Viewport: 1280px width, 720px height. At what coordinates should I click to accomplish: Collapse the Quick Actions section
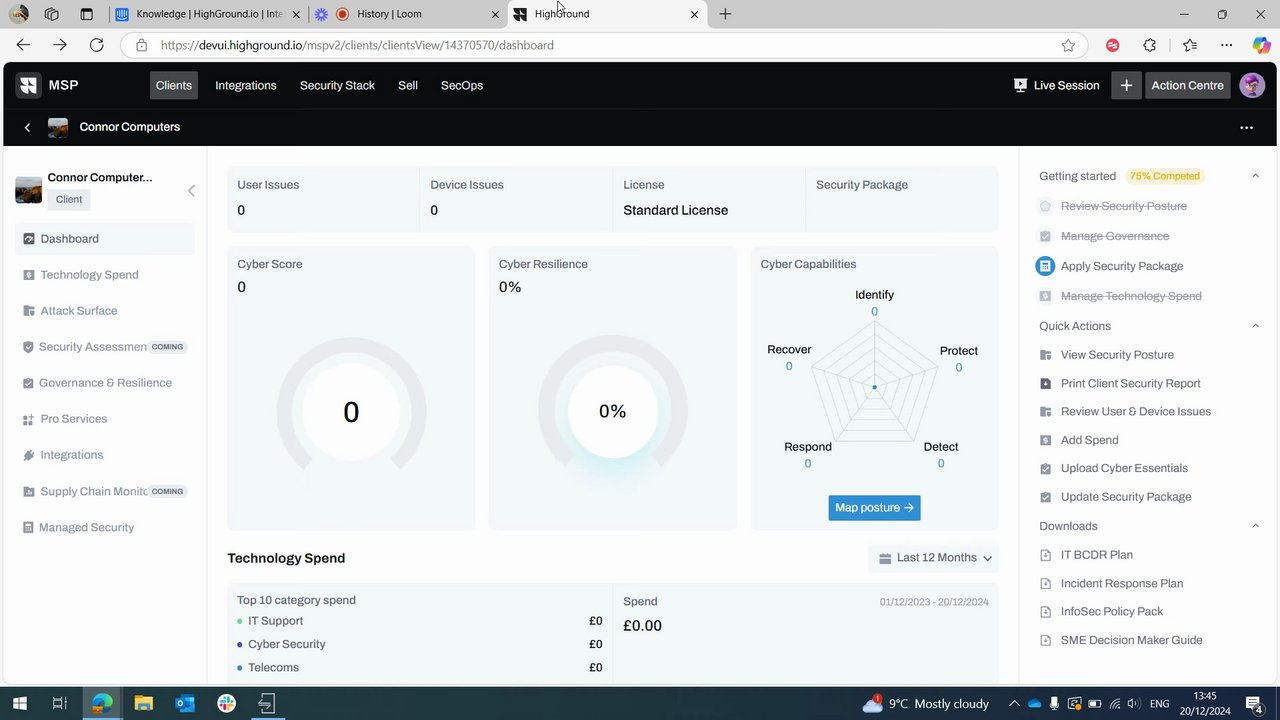point(1256,326)
